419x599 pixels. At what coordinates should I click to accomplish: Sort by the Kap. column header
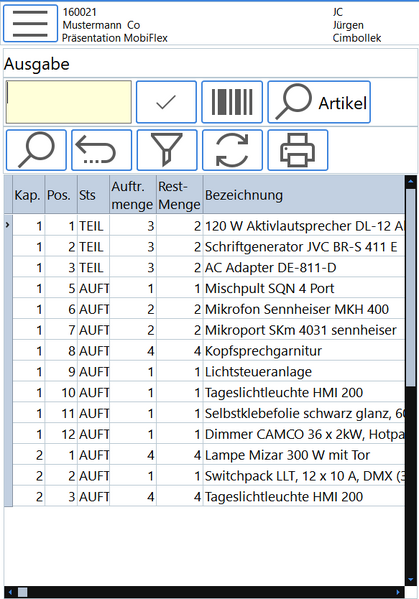click(29, 195)
